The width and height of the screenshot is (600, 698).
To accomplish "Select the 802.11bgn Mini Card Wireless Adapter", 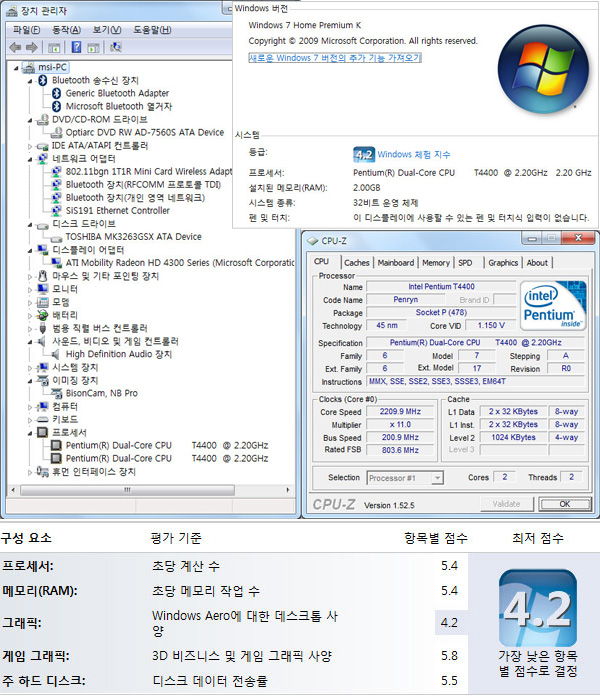I will click(149, 171).
